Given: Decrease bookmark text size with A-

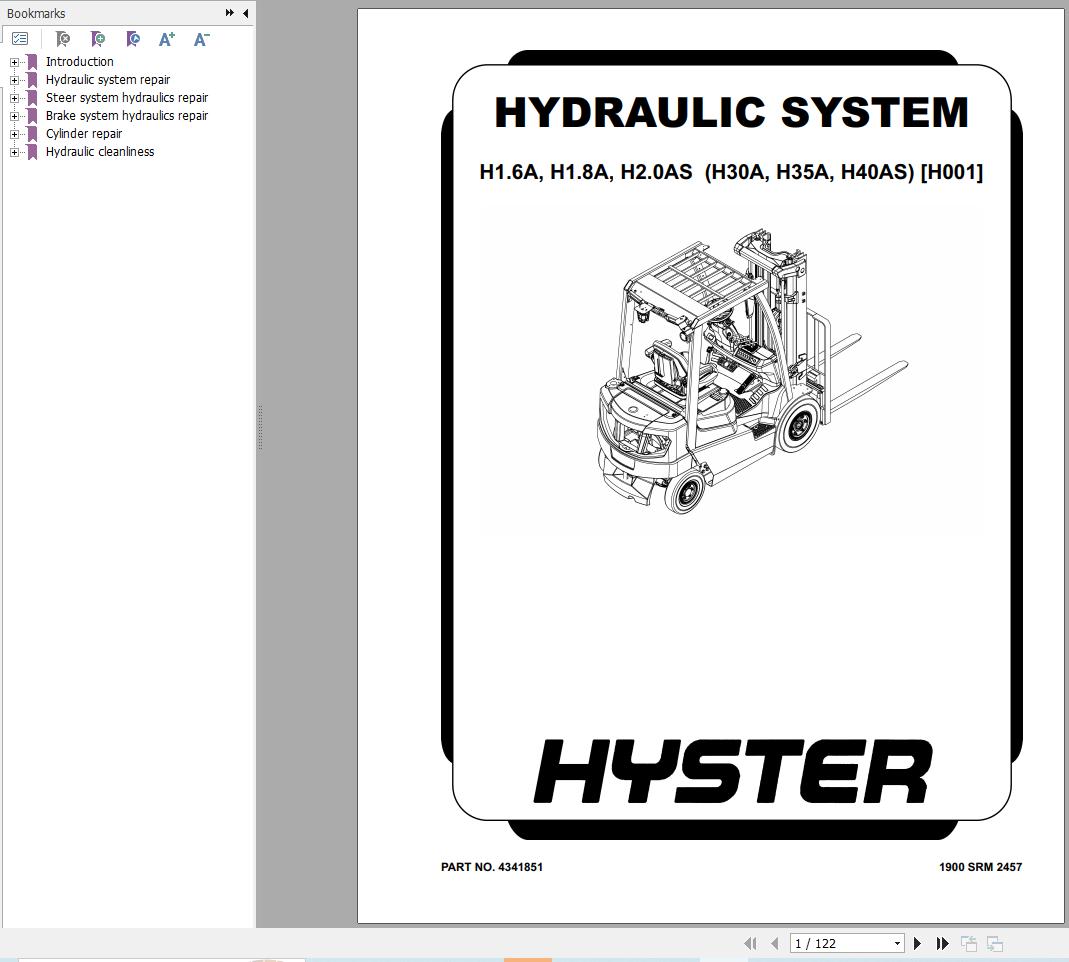Looking at the screenshot, I should (x=201, y=40).
